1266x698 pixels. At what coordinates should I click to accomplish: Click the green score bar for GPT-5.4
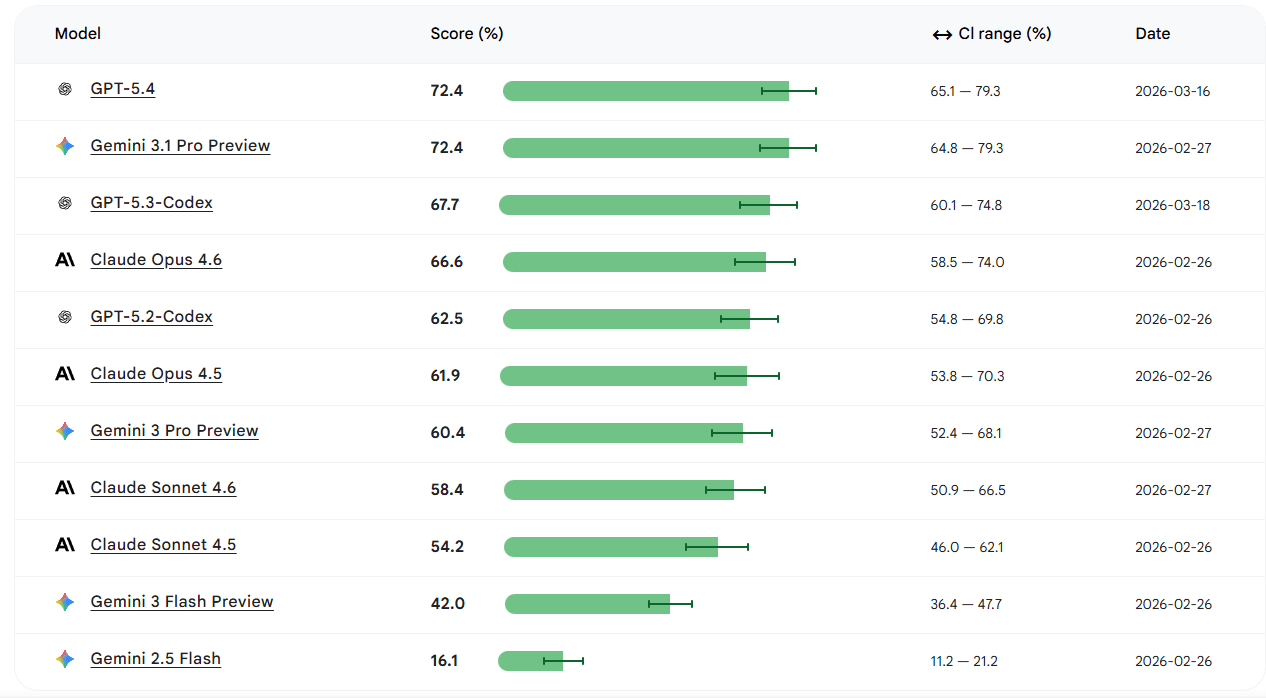646,91
